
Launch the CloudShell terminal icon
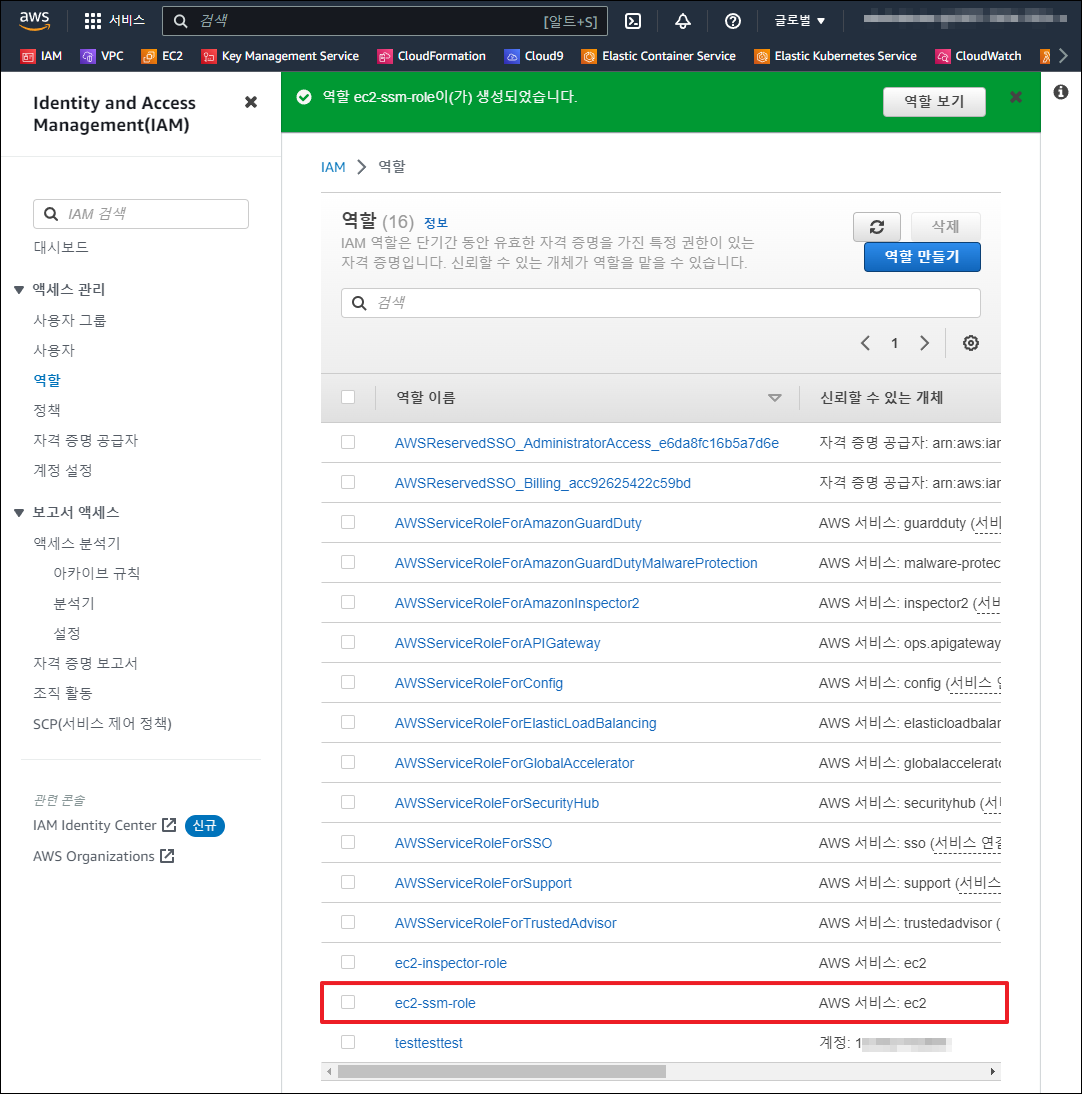633,21
